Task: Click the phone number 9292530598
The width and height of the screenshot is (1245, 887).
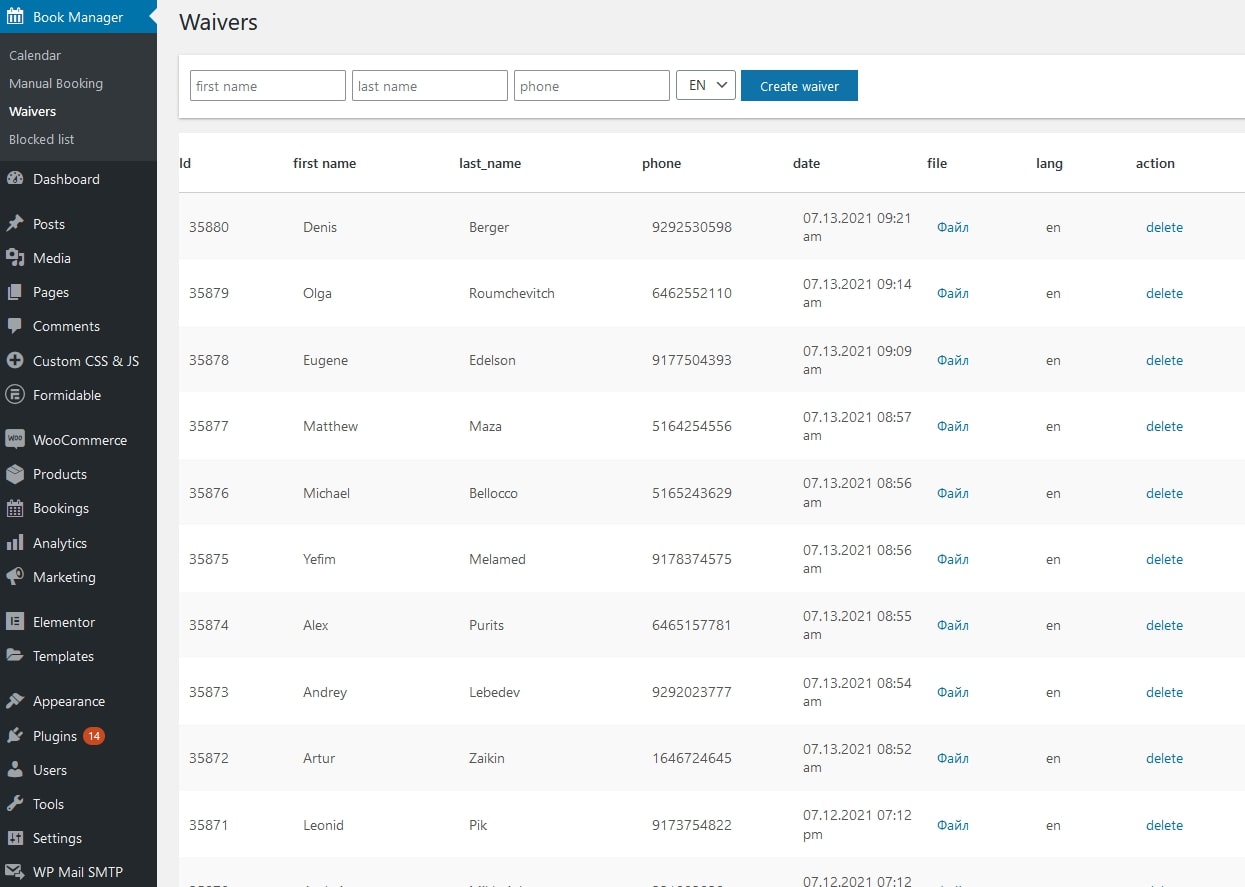Action: [692, 227]
